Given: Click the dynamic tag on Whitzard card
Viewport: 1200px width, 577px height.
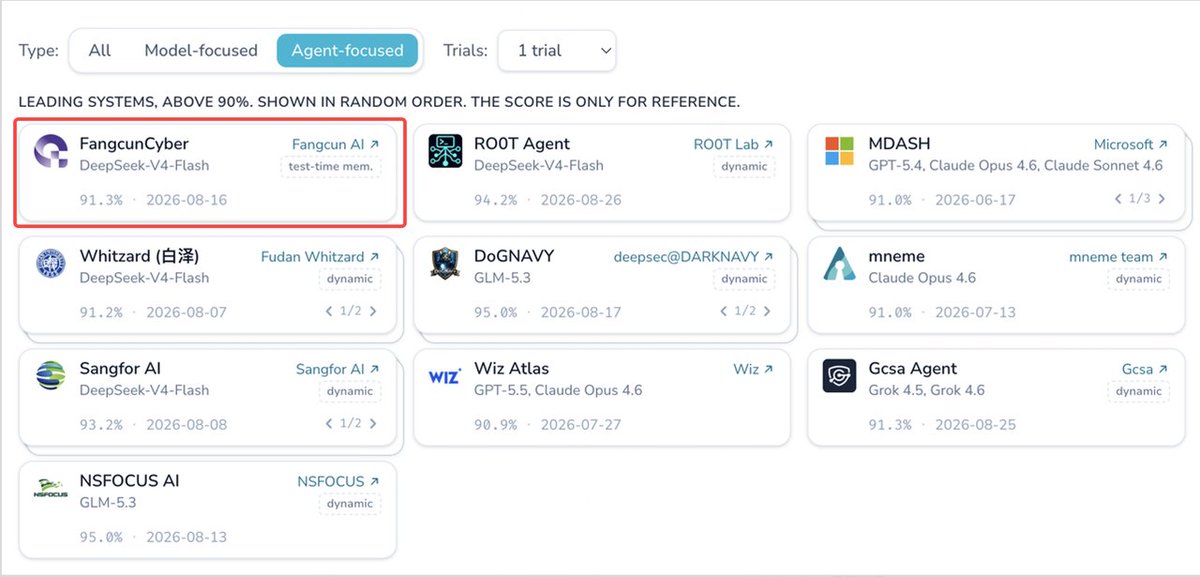Looking at the screenshot, I should click(x=350, y=279).
